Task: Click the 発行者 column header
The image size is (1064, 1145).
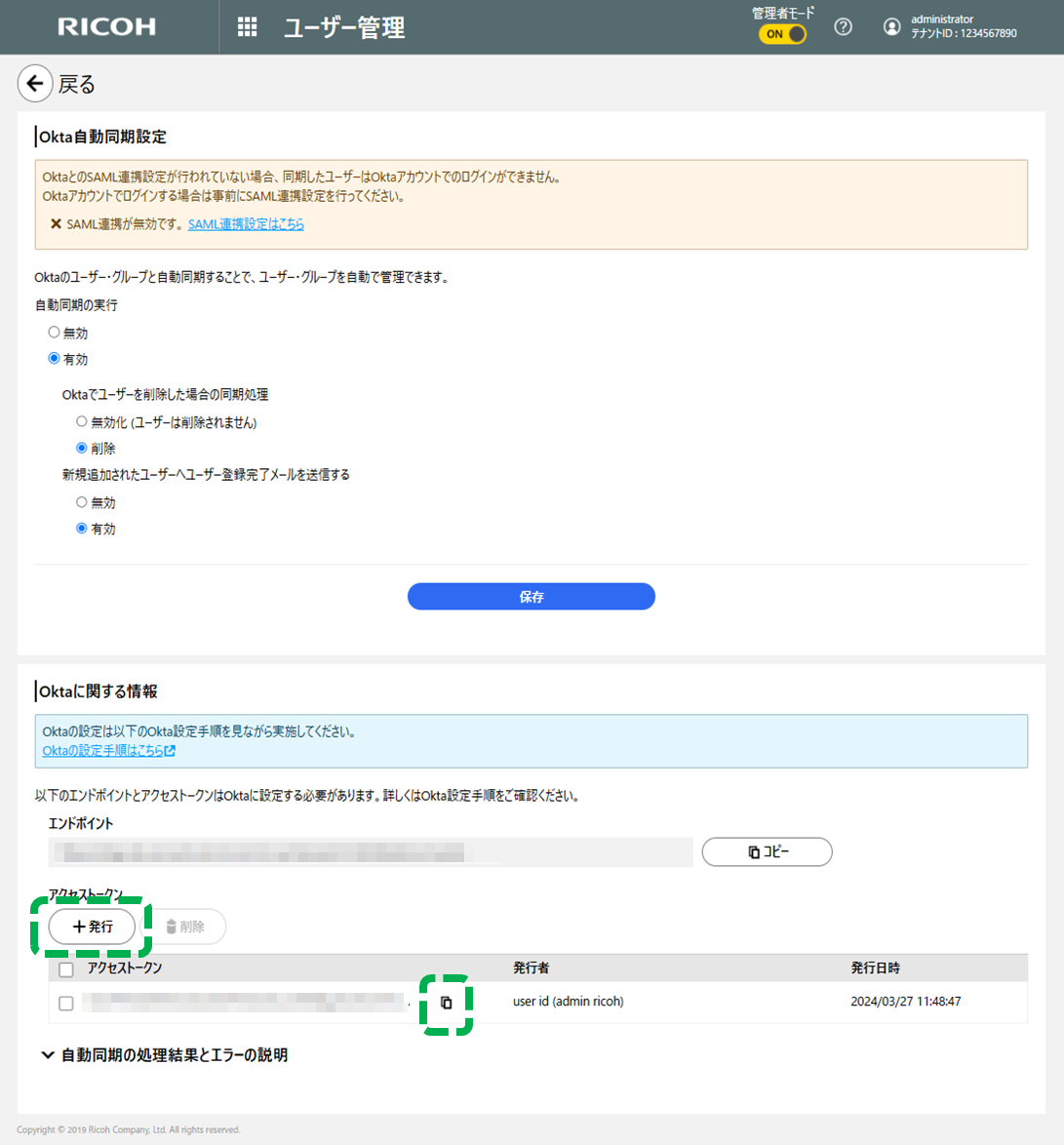Action: (x=531, y=968)
